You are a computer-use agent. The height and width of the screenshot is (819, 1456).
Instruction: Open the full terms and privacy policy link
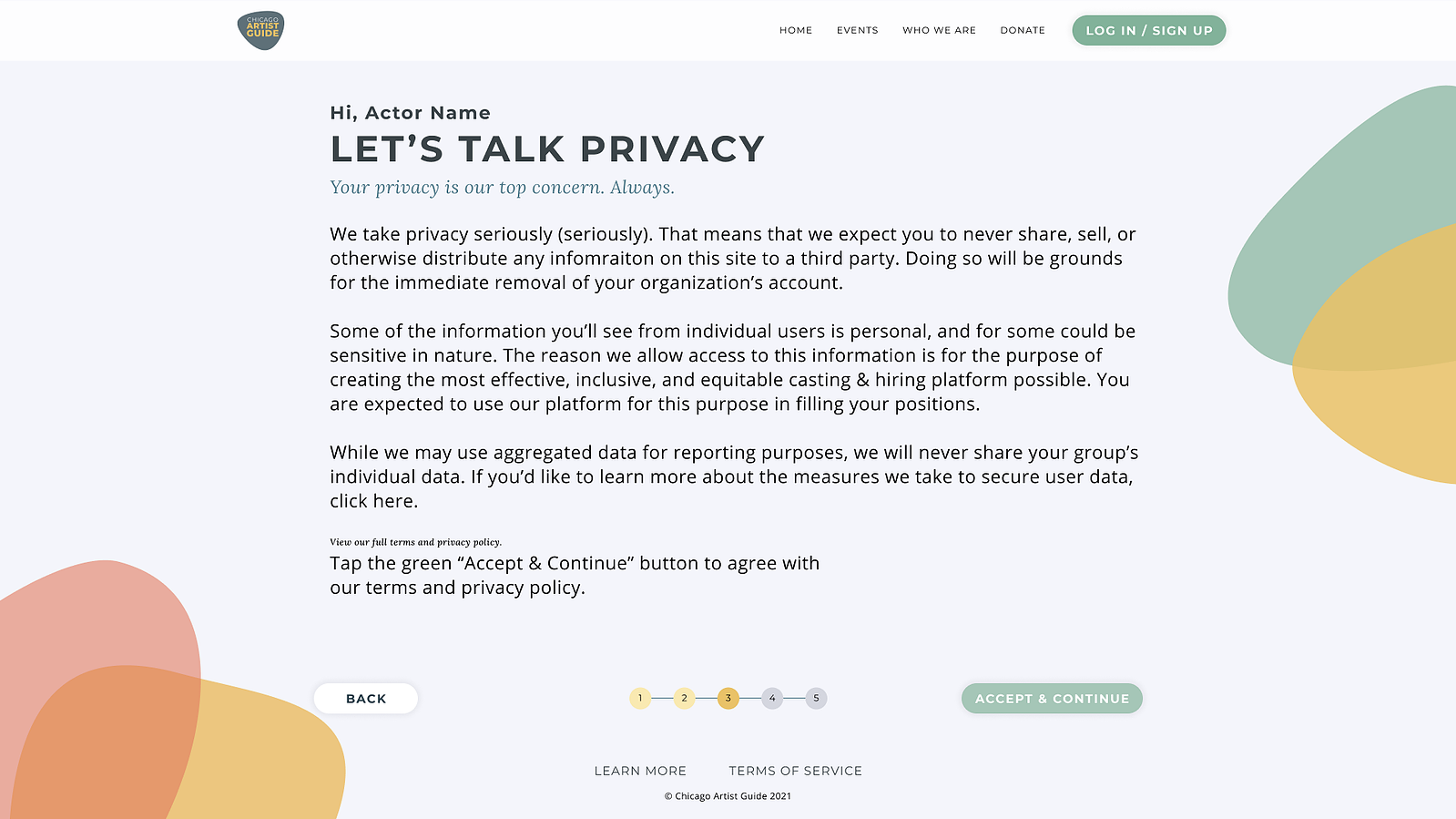[415, 542]
